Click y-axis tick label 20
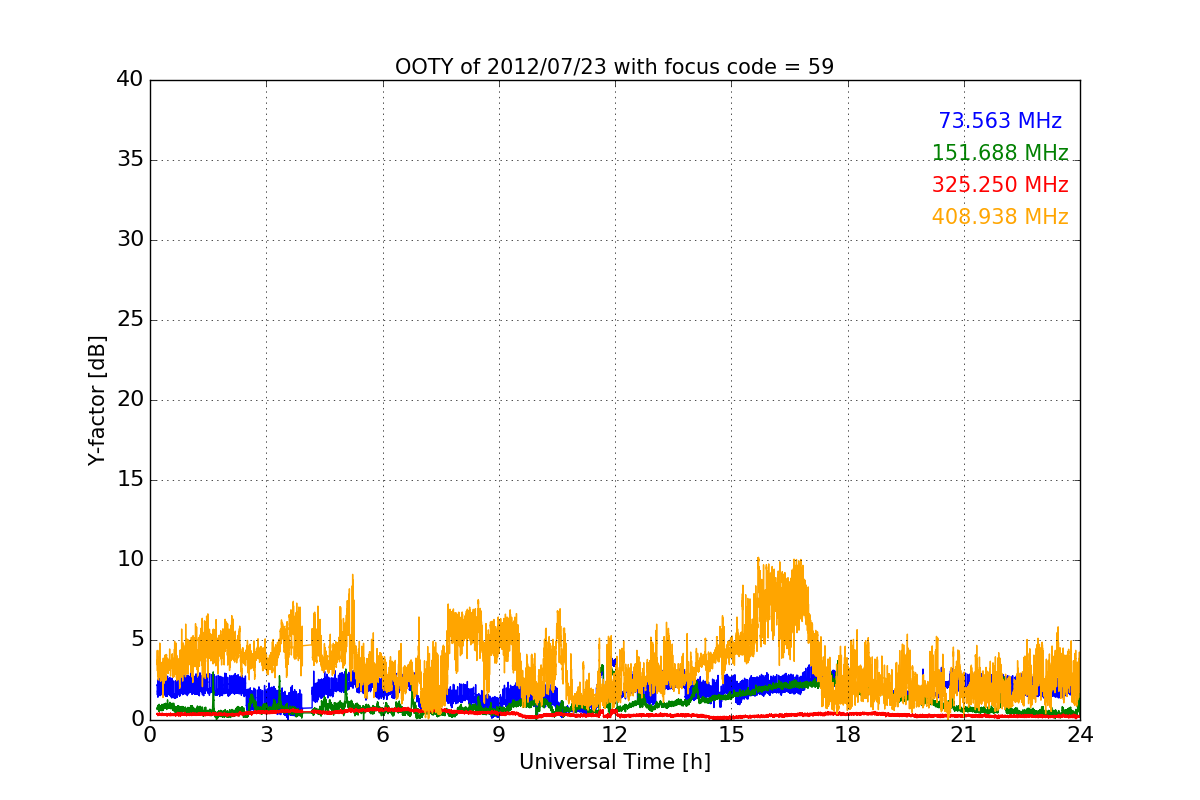This screenshot has width=1200, height=800. (130, 400)
